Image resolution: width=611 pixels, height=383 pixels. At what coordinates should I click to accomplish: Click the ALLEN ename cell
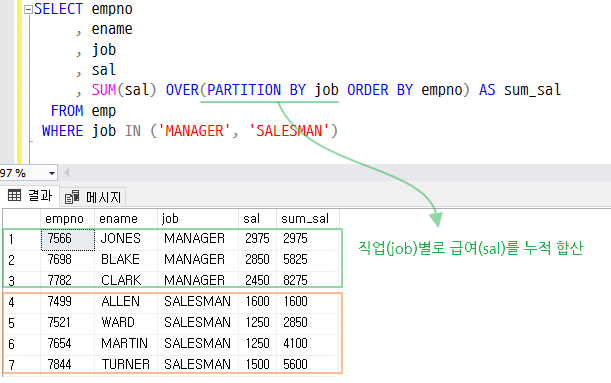click(126, 302)
